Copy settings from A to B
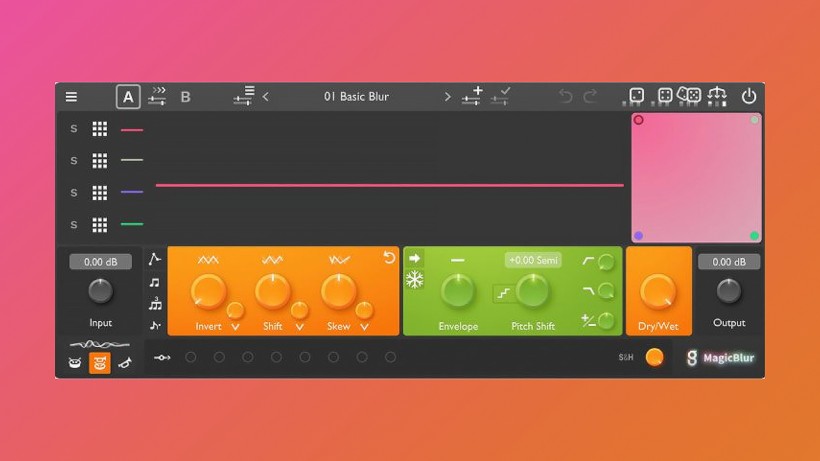Screen dimensions: 820x461 coord(157,97)
